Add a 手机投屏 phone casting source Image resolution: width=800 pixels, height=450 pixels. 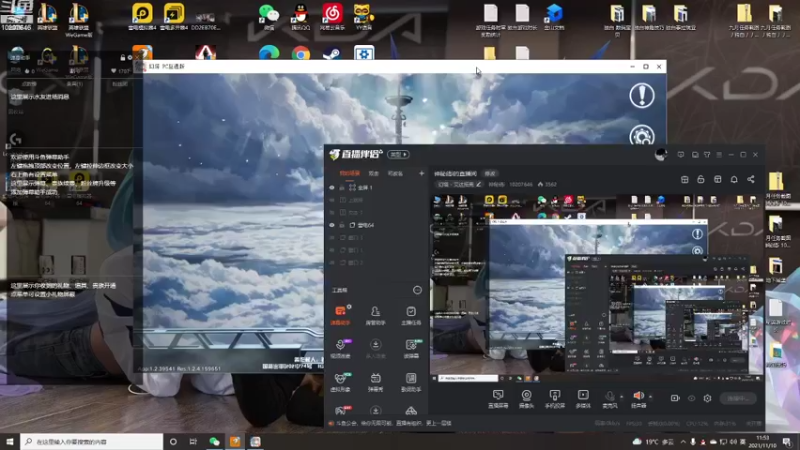click(x=555, y=398)
